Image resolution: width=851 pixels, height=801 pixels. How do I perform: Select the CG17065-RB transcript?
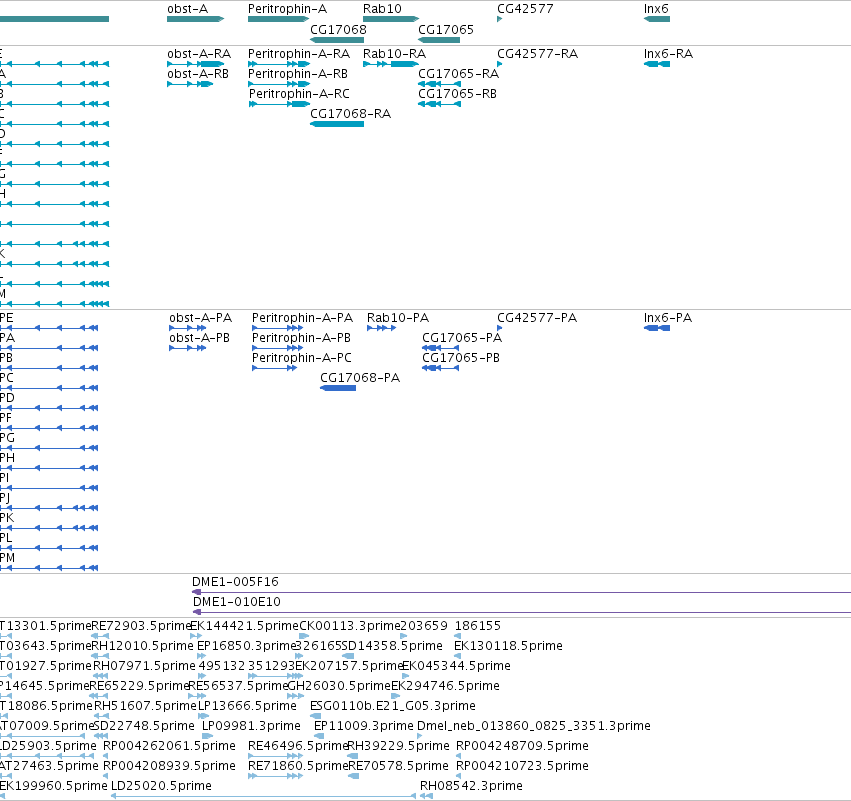(439, 104)
